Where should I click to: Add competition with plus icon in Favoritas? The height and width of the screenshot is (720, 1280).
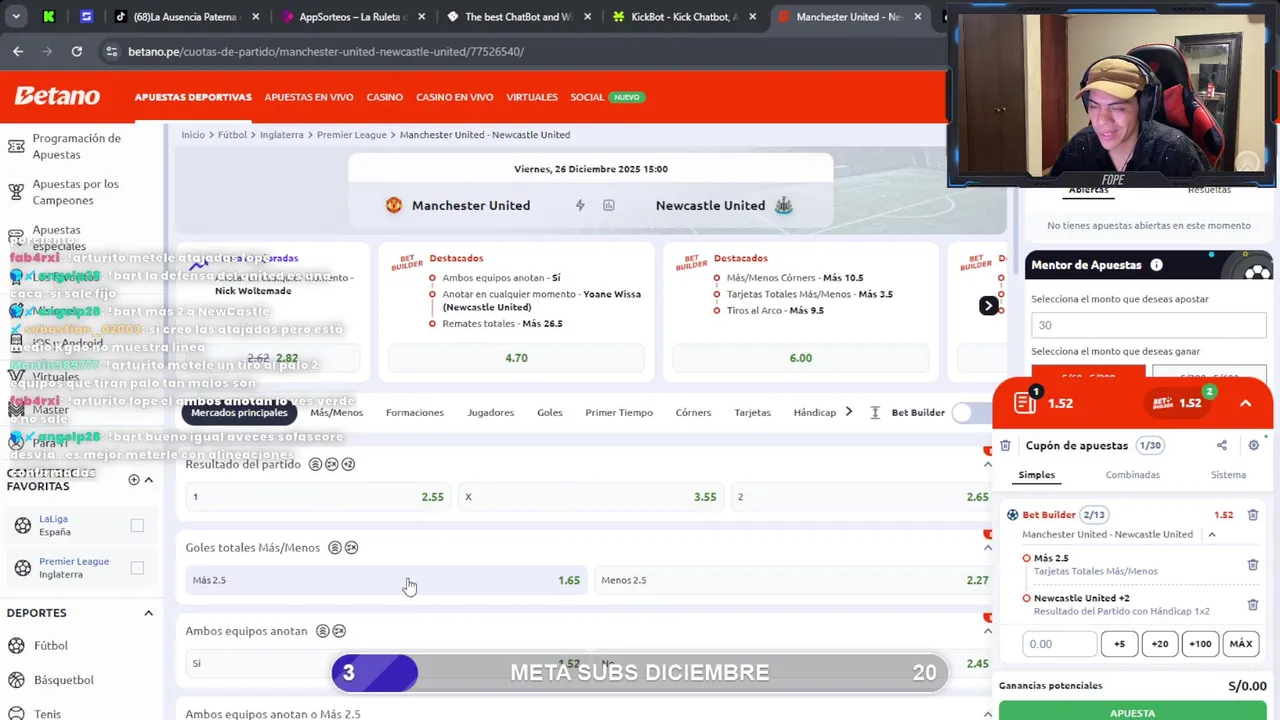tap(134, 479)
